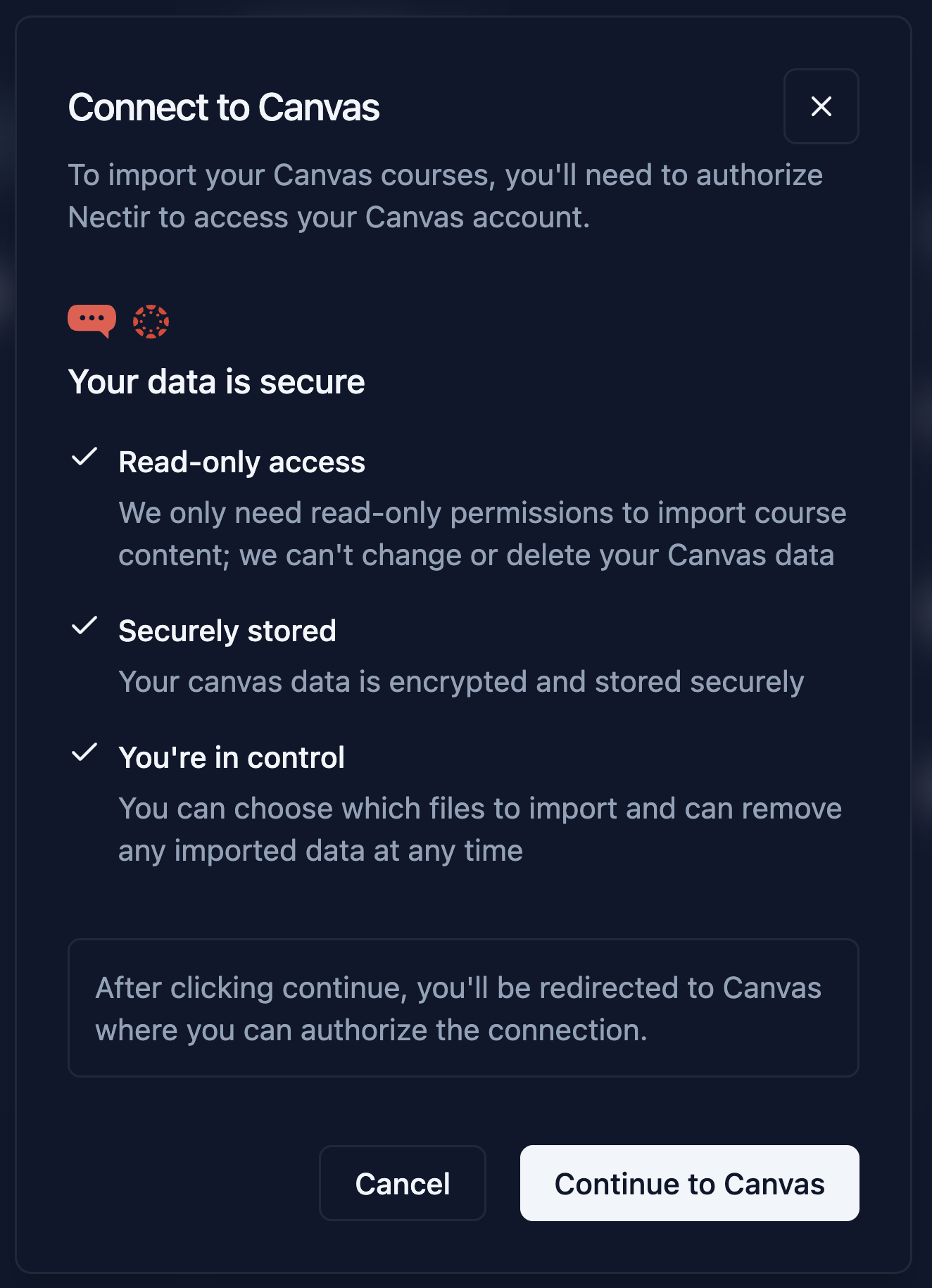Viewport: 932px width, 1288px height.
Task: Click the checkmark beside You're in control
Action: pos(85,754)
